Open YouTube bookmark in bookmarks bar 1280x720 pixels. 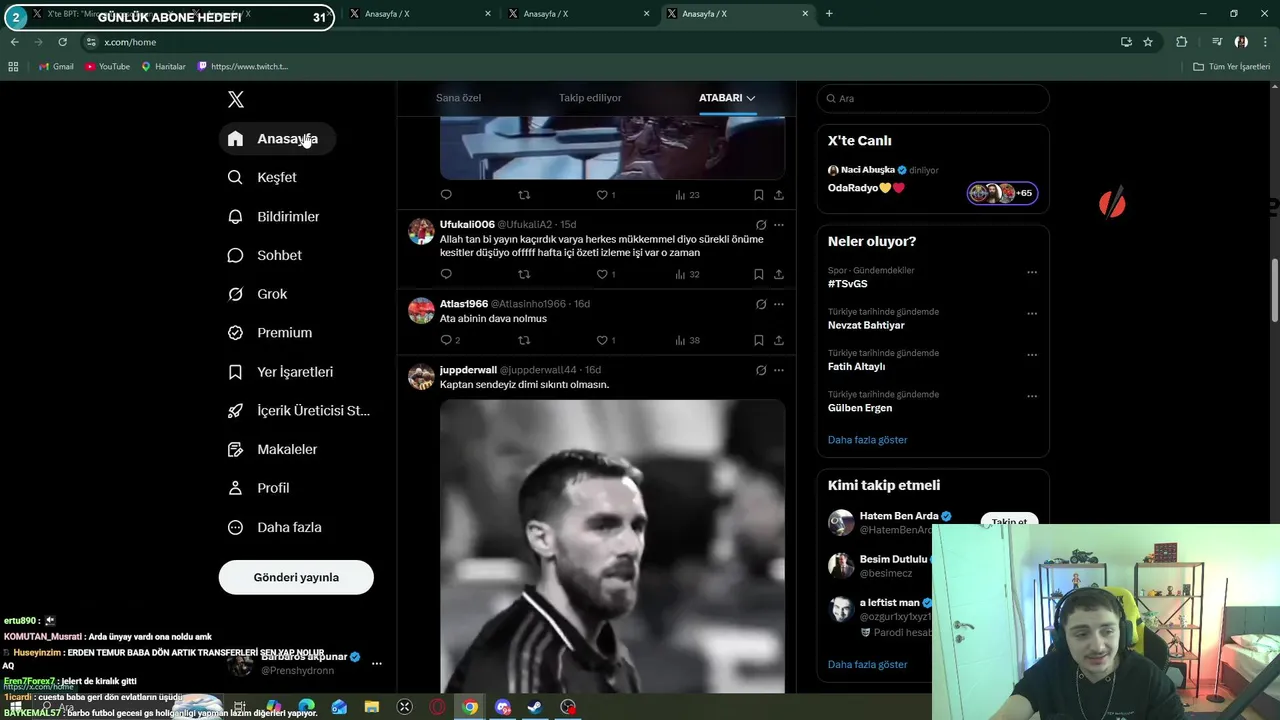point(107,66)
